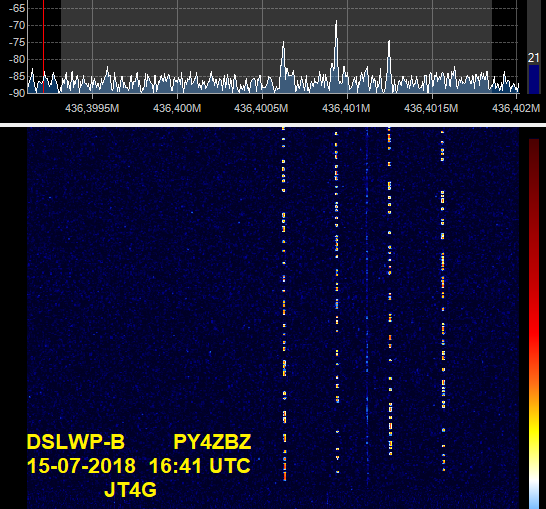Click the 21 value above the level bar
This screenshot has height=509, width=546.
click(x=533, y=58)
